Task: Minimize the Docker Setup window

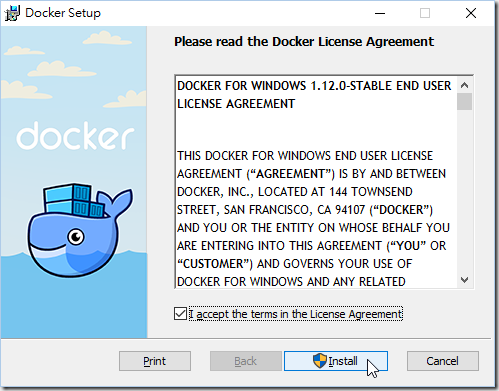Action: (x=380, y=13)
